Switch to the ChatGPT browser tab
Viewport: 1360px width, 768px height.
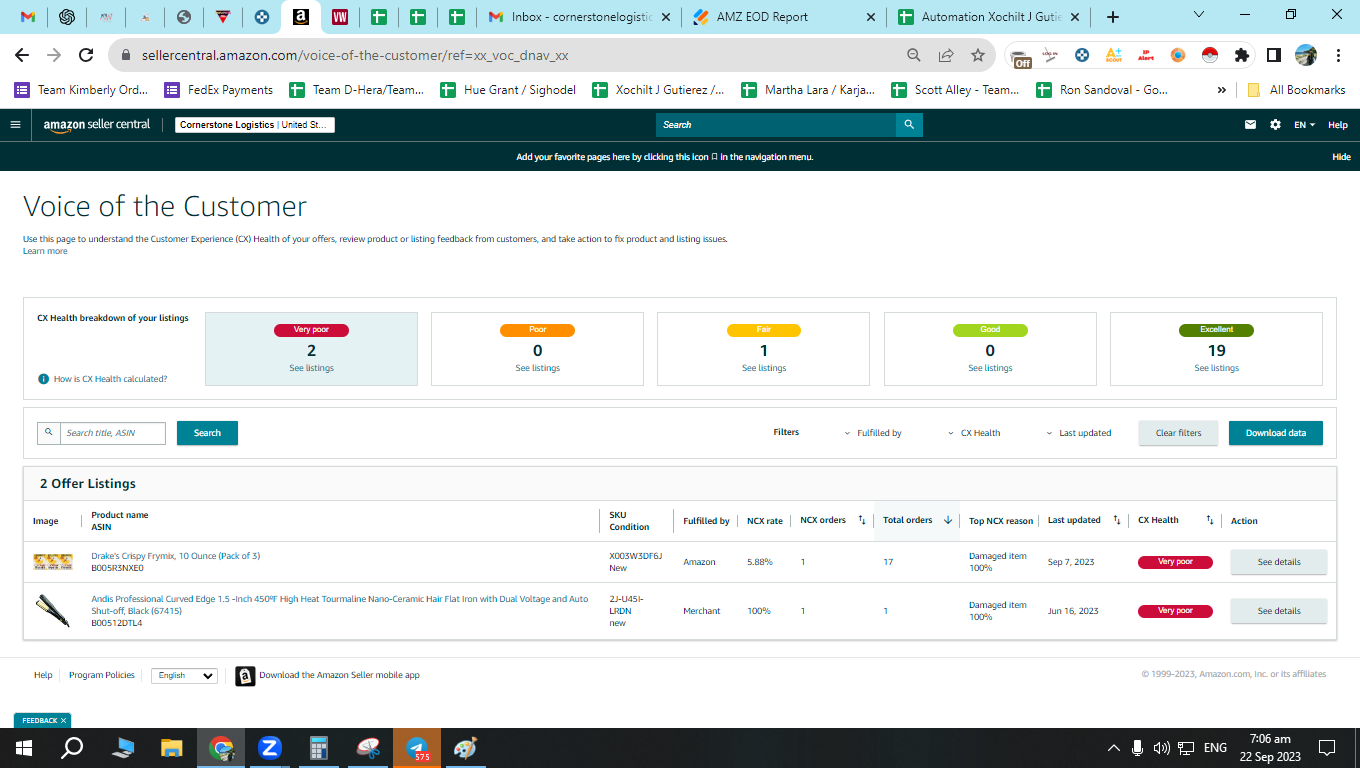67,17
